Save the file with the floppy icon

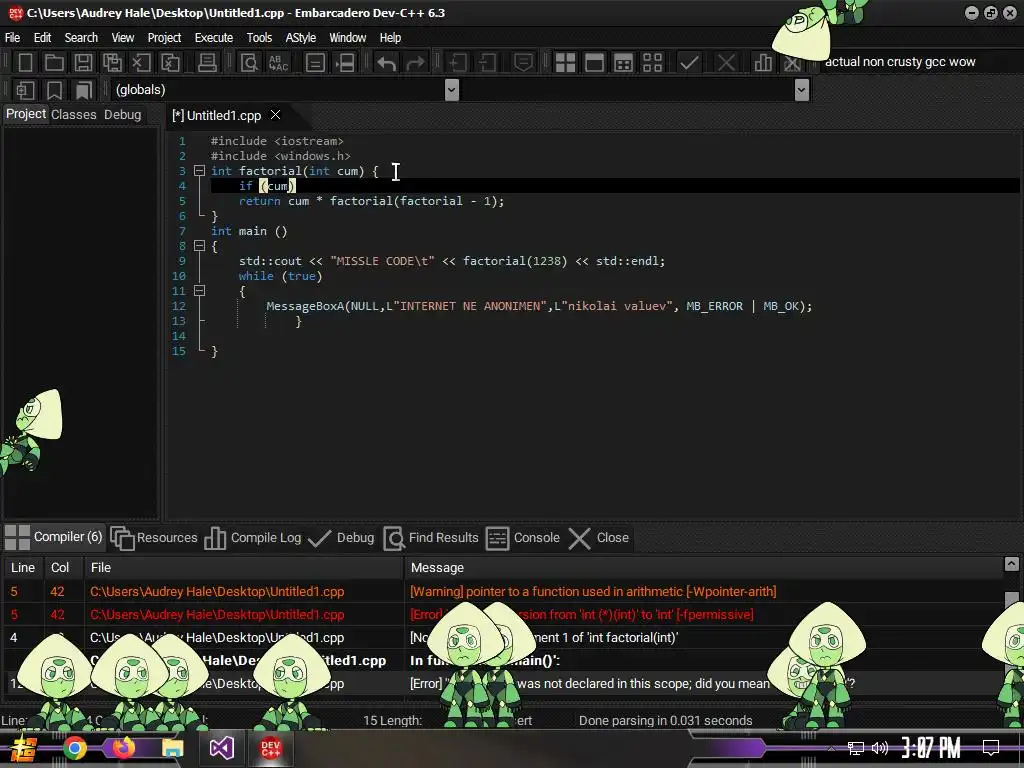pos(83,63)
